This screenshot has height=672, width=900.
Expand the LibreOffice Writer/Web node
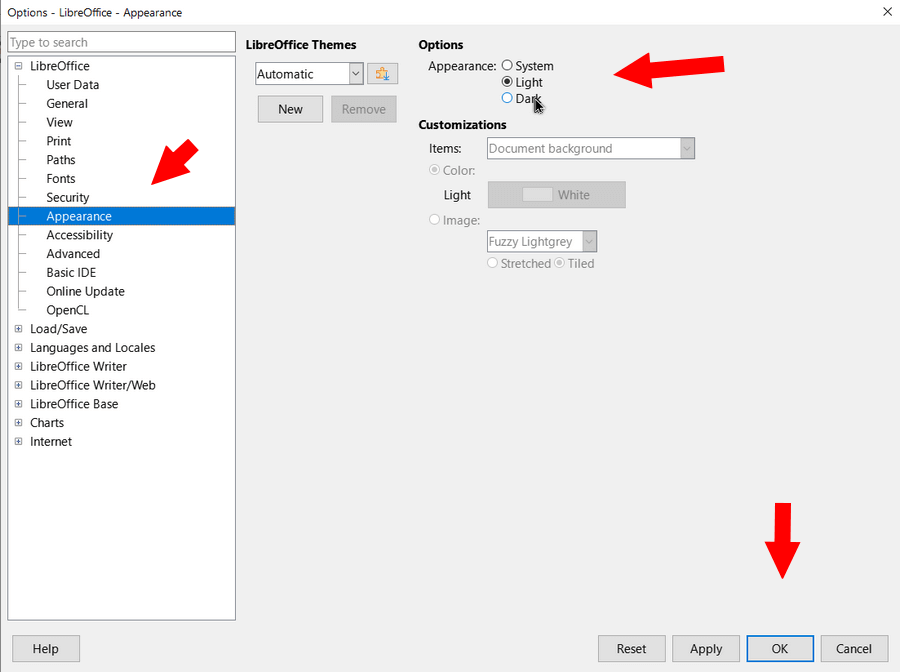(x=18, y=385)
